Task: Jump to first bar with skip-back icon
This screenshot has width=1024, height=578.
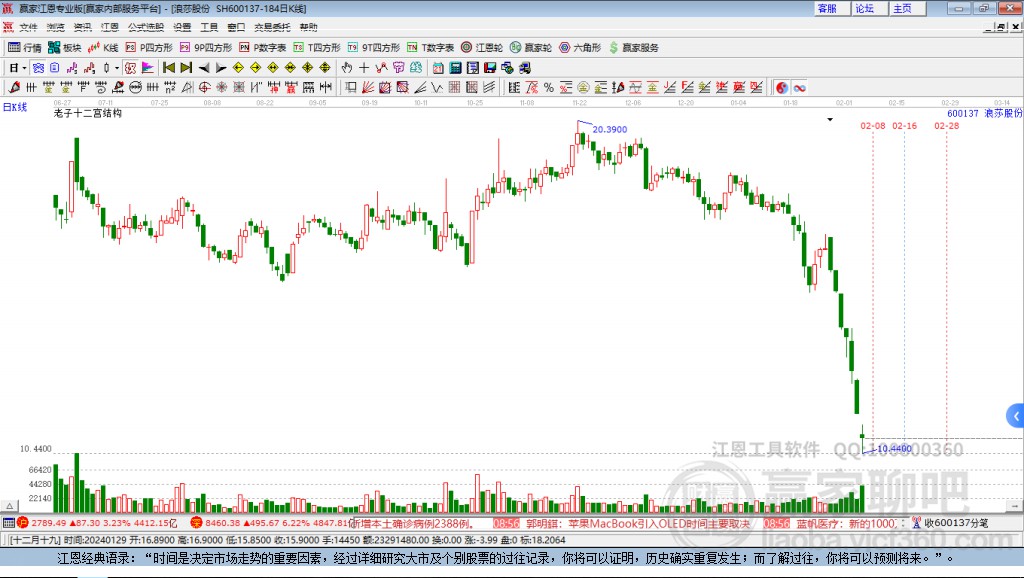Action: [x=168, y=68]
